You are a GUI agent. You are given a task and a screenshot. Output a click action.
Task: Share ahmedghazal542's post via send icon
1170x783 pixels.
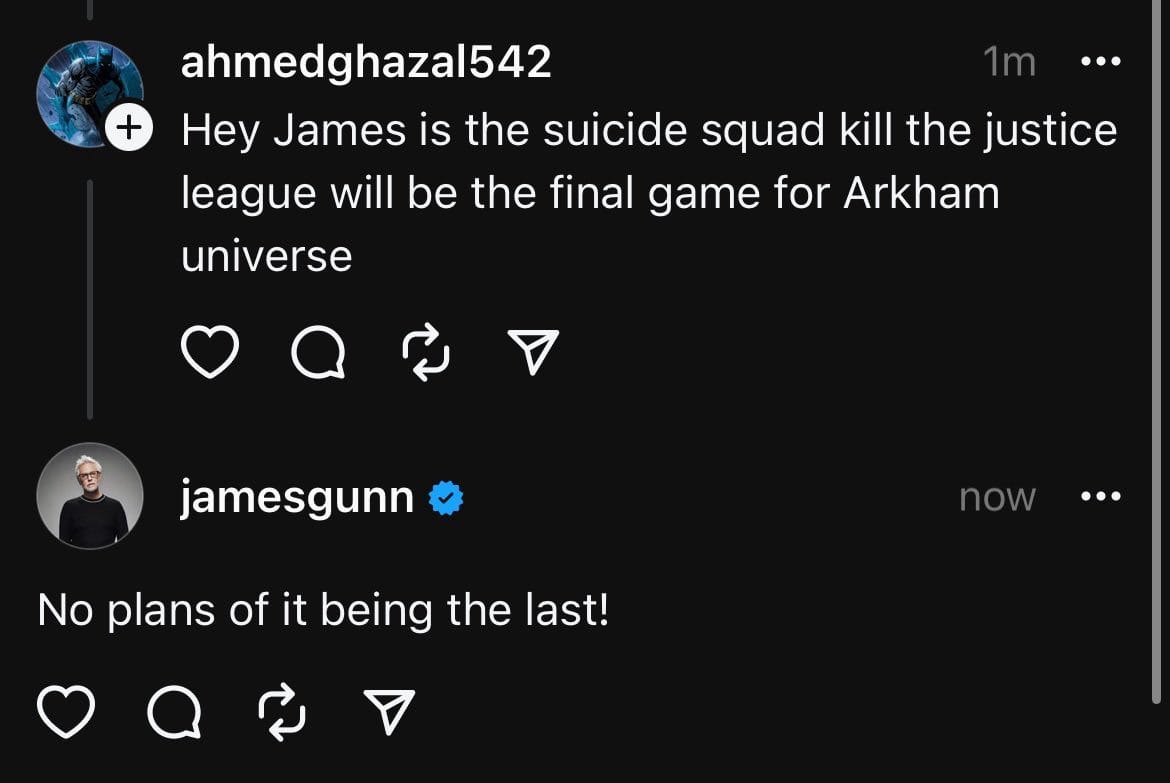click(533, 353)
